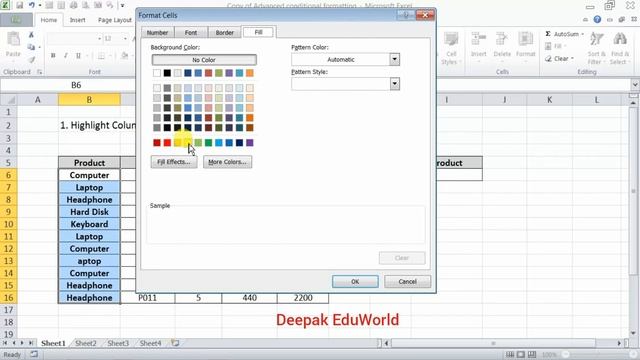This screenshot has width=640, height=360.
Task: Expand the formula bar
Action: tap(635, 85)
